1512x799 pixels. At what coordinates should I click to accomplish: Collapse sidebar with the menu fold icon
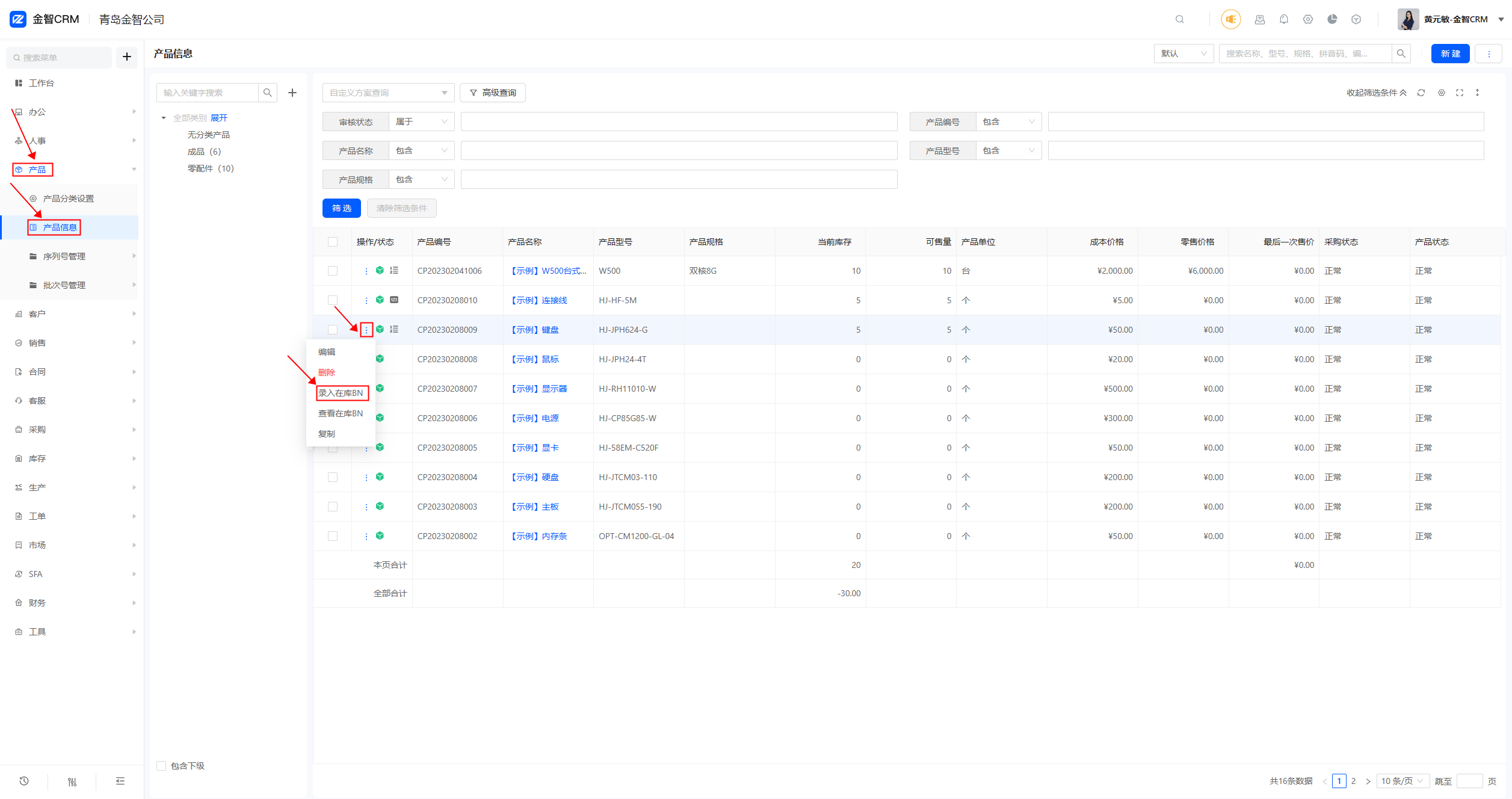click(x=120, y=781)
